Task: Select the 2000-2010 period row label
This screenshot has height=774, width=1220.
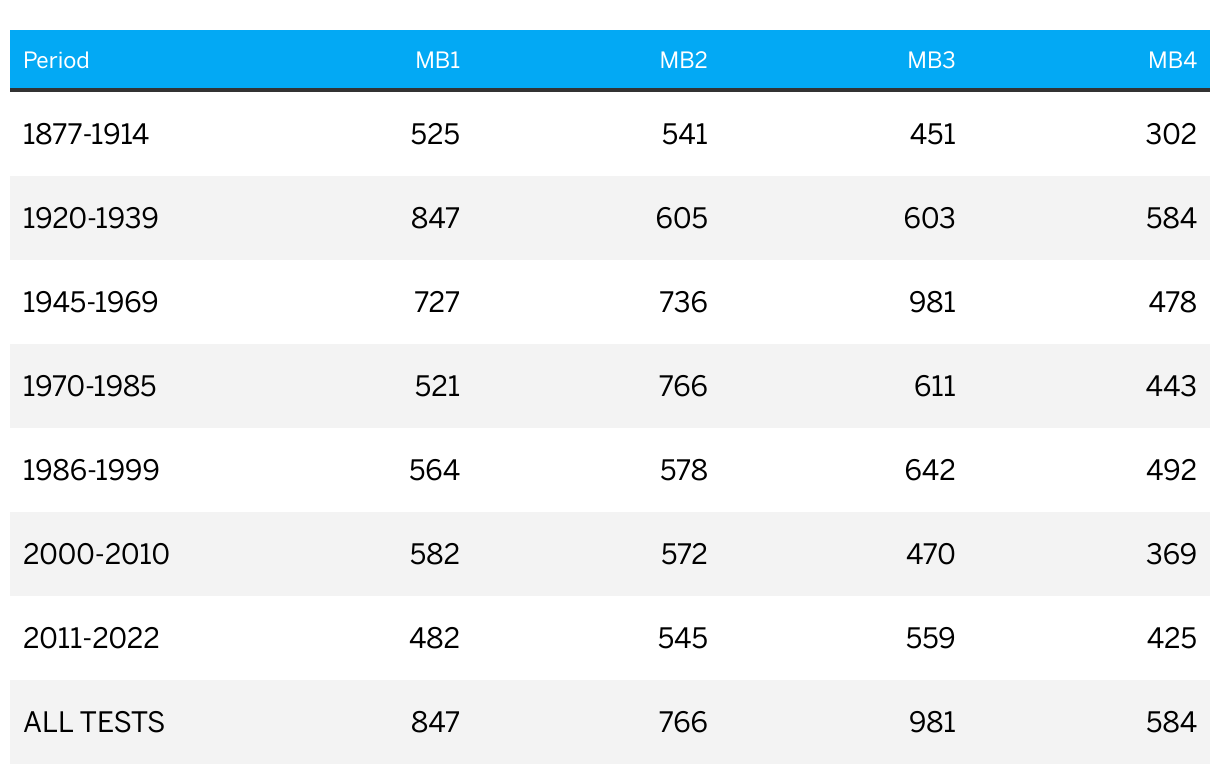Action: (96, 554)
